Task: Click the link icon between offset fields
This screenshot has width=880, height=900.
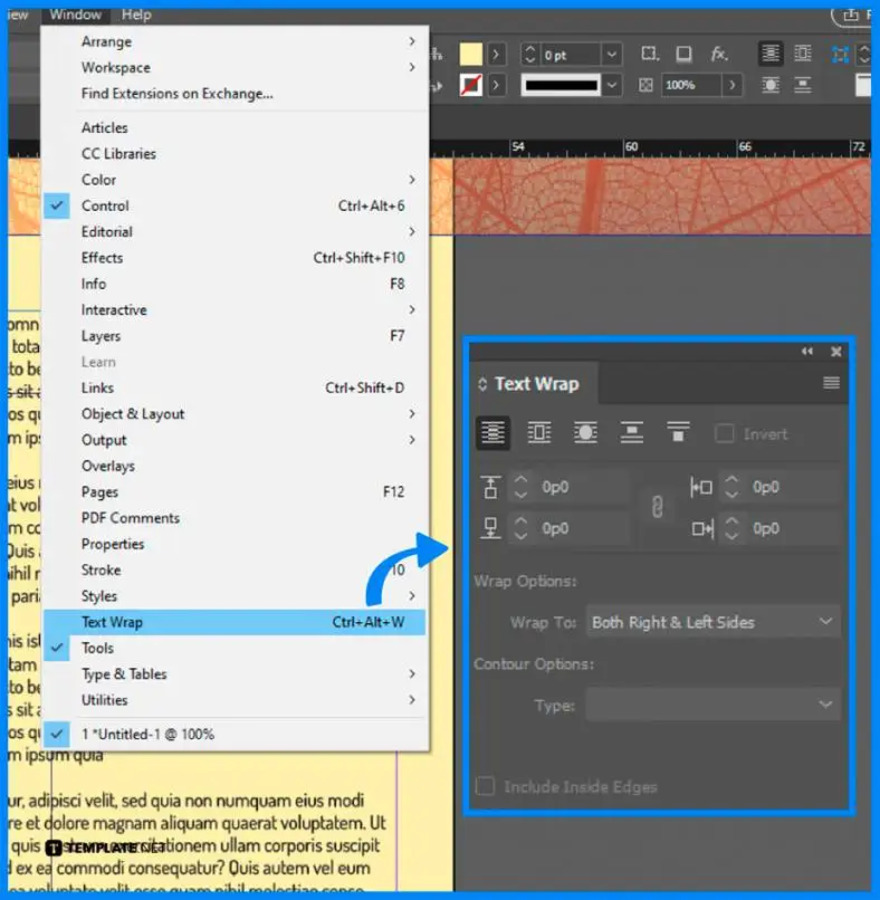Action: (x=657, y=508)
